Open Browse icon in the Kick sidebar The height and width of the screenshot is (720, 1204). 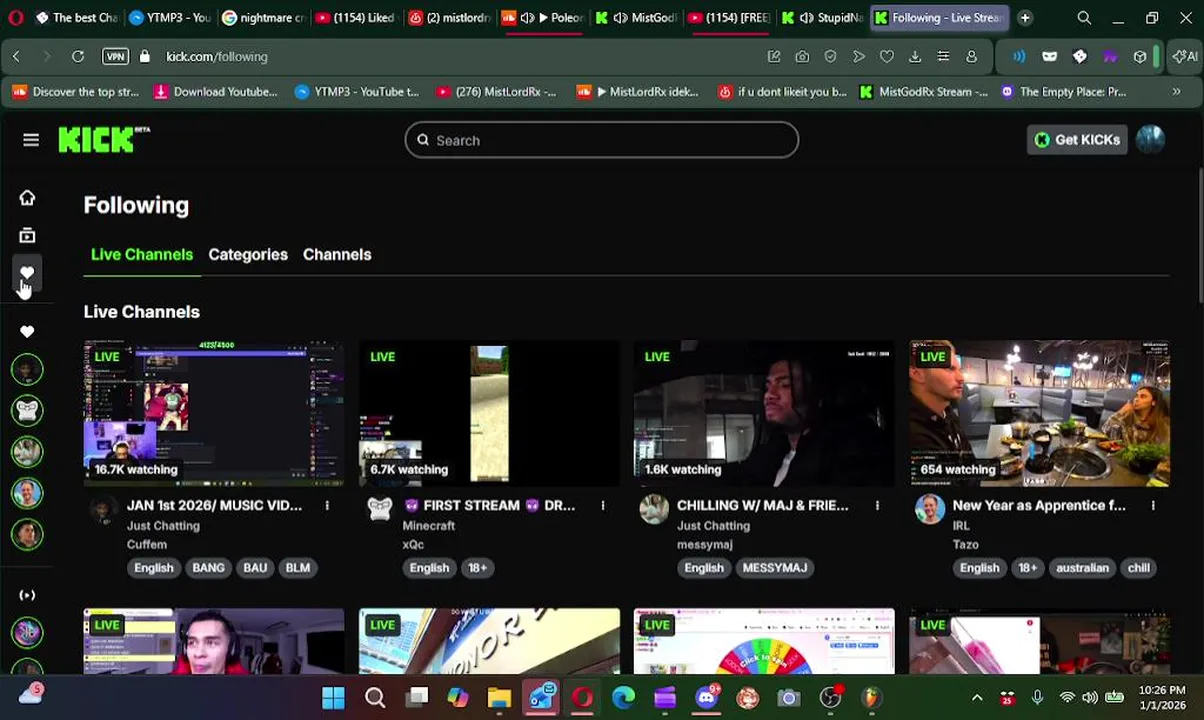tap(27, 236)
